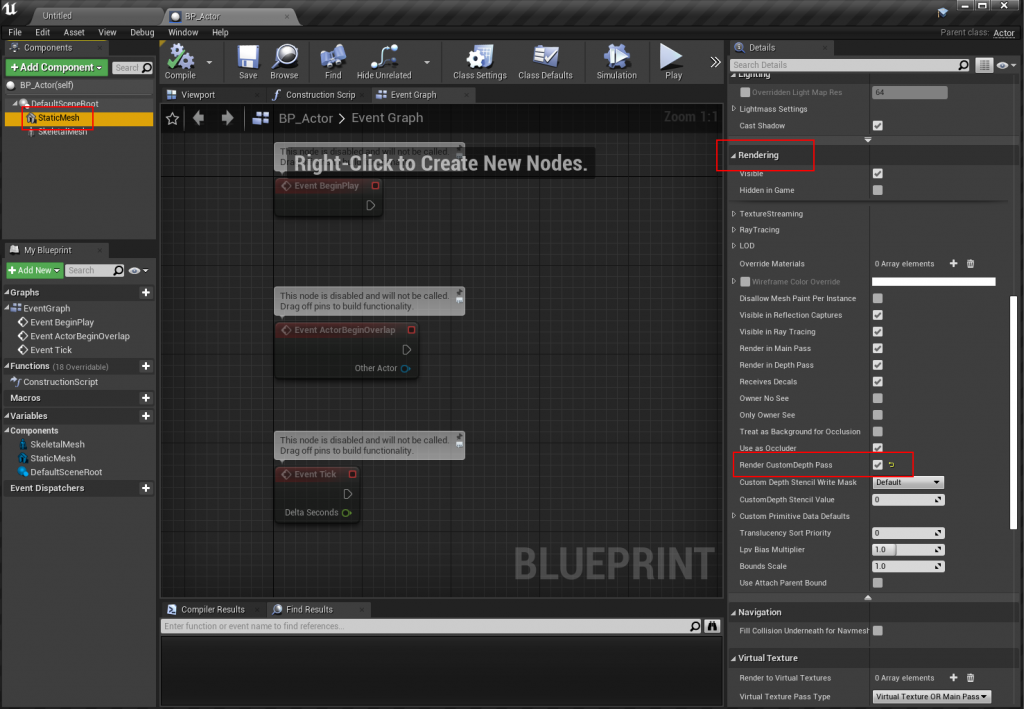
Task: Click graph overview grid icon
Action: 261,118
